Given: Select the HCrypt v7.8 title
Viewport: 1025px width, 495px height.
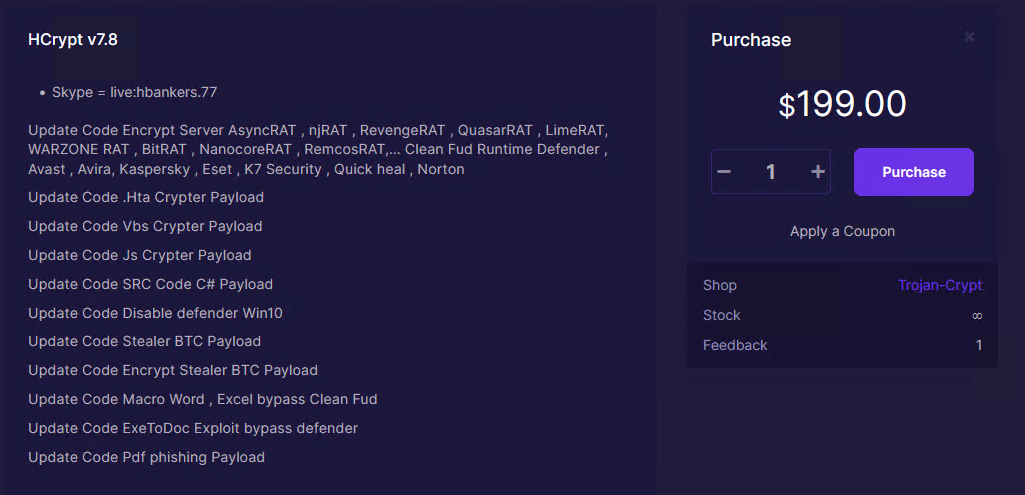Looking at the screenshot, I should tap(73, 39).
